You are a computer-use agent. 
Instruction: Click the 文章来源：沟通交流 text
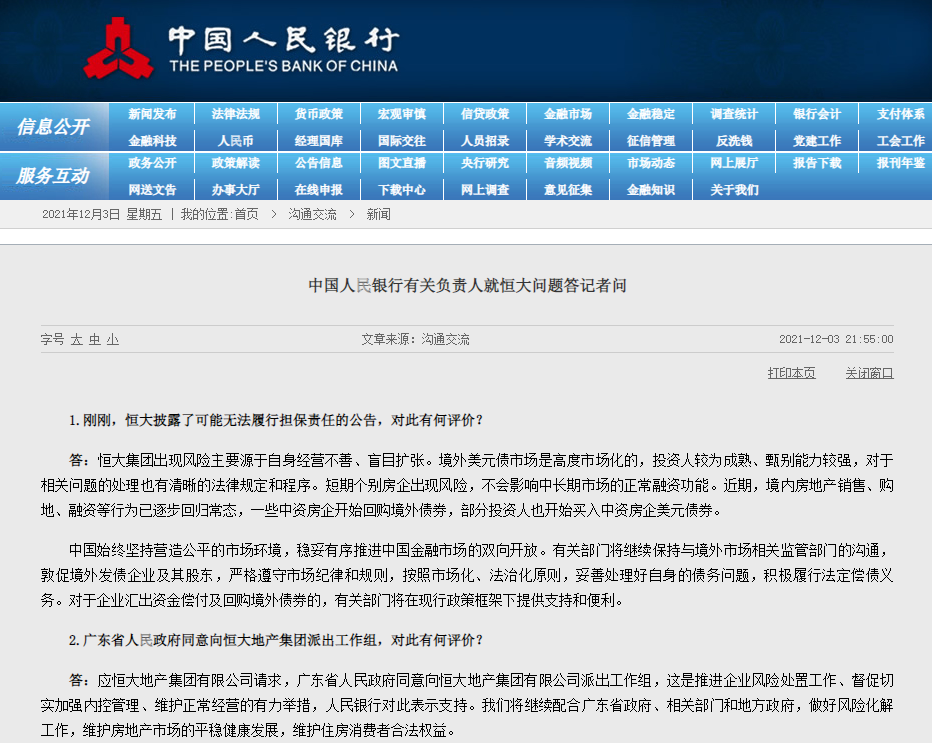[415, 339]
